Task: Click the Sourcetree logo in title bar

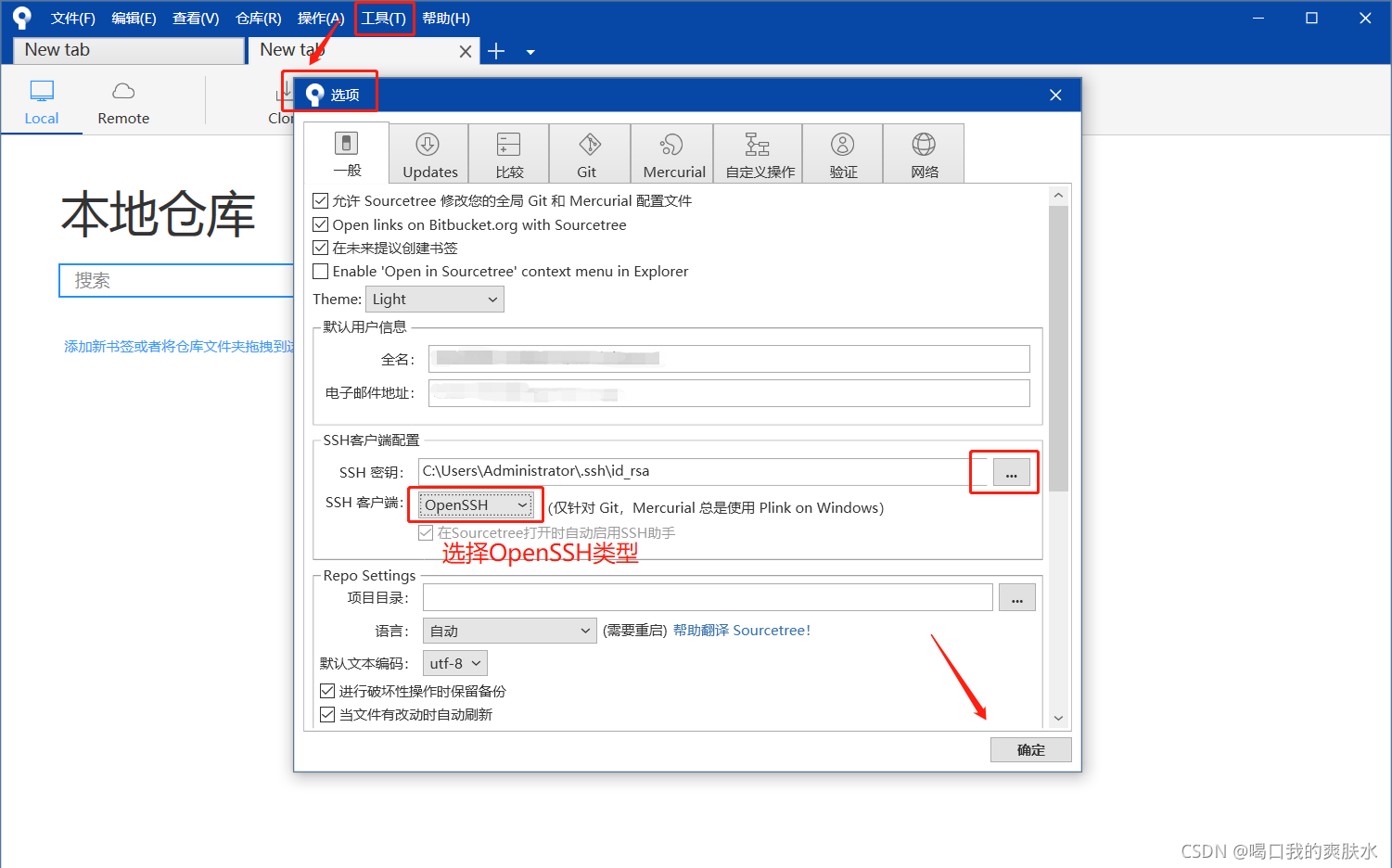Action: pyautogui.click(x=22, y=18)
